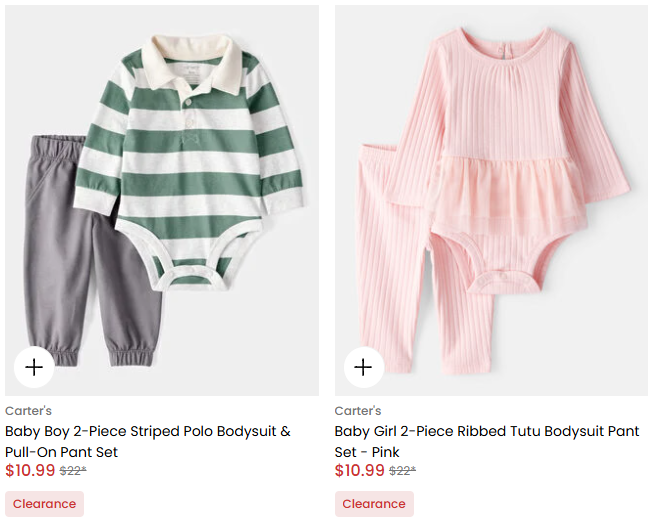Click the crossed-out $22 price of boy set
Viewport: 652px width, 522px height.
(x=73, y=471)
